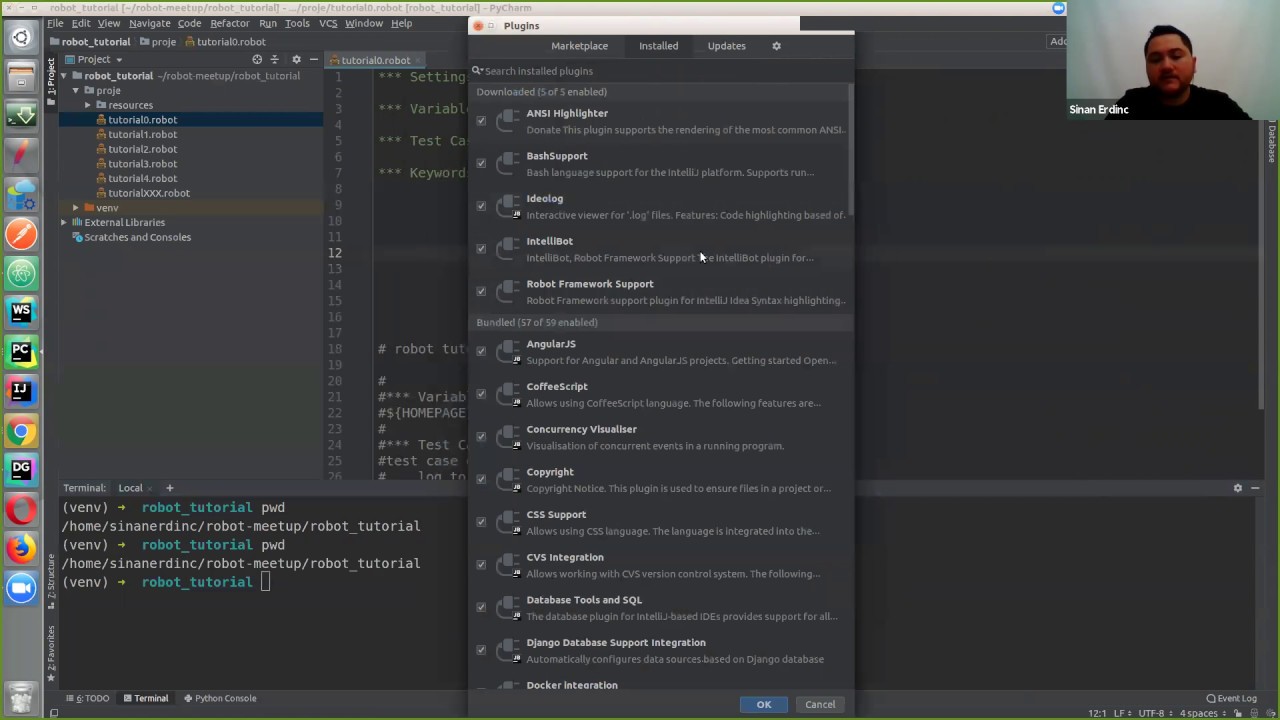Open the Updates tab in Plugins

(x=726, y=46)
